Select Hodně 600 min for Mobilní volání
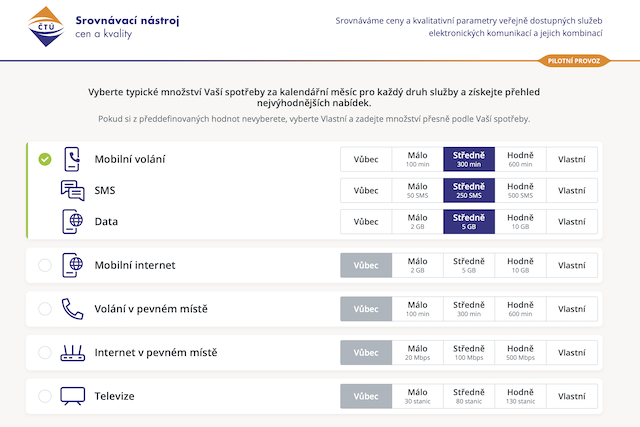 point(520,159)
